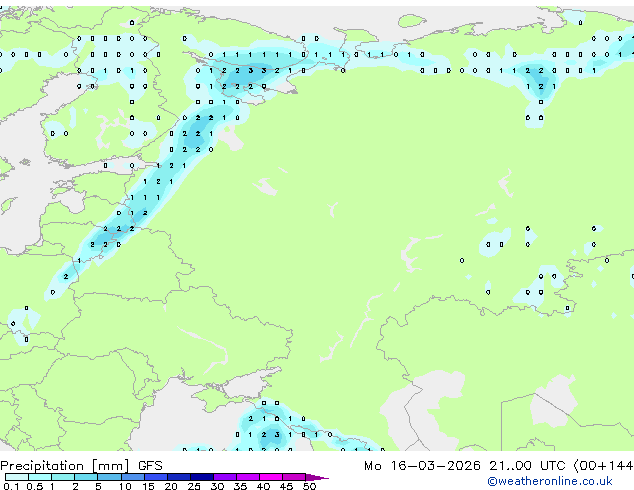Viewport: 634px width, 490px height.
Task: Pick the bright magenta swatch between 40 and 45
Action: point(271,477)
